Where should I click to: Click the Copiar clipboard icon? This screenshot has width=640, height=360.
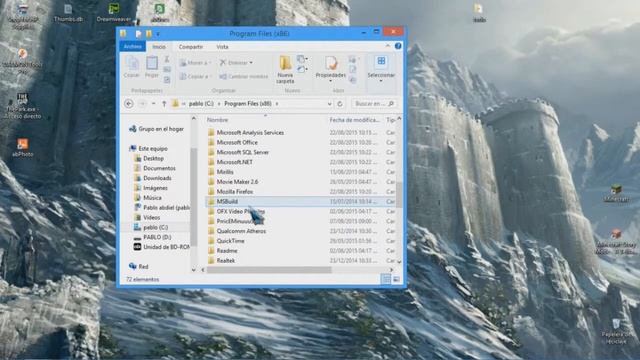(131, 67)
